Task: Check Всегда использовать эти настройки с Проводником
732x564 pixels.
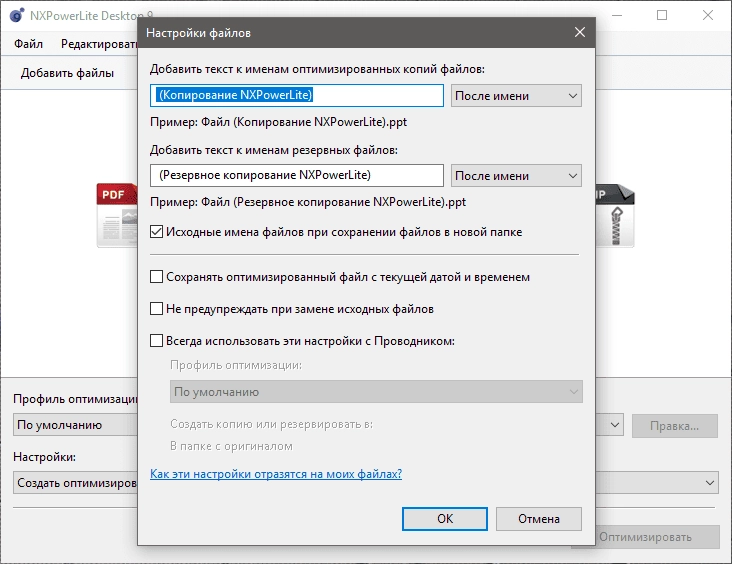Action: tap(156, 340)
